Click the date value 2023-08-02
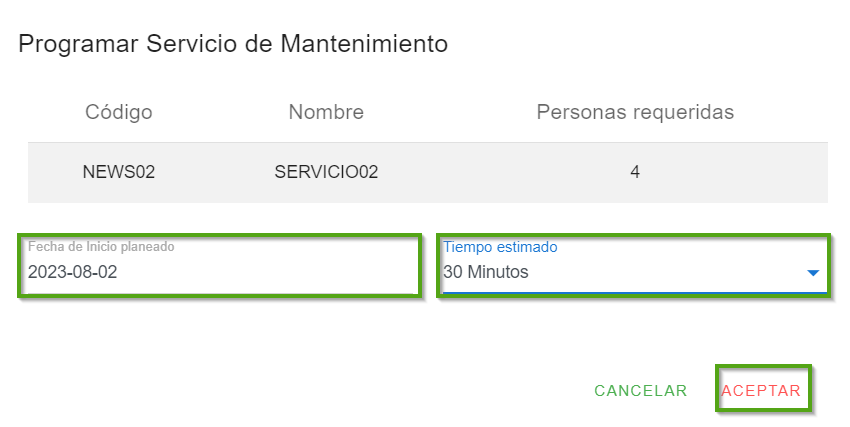Image resolution: width=850 pixels, height=427 pixels. [72, 272]
